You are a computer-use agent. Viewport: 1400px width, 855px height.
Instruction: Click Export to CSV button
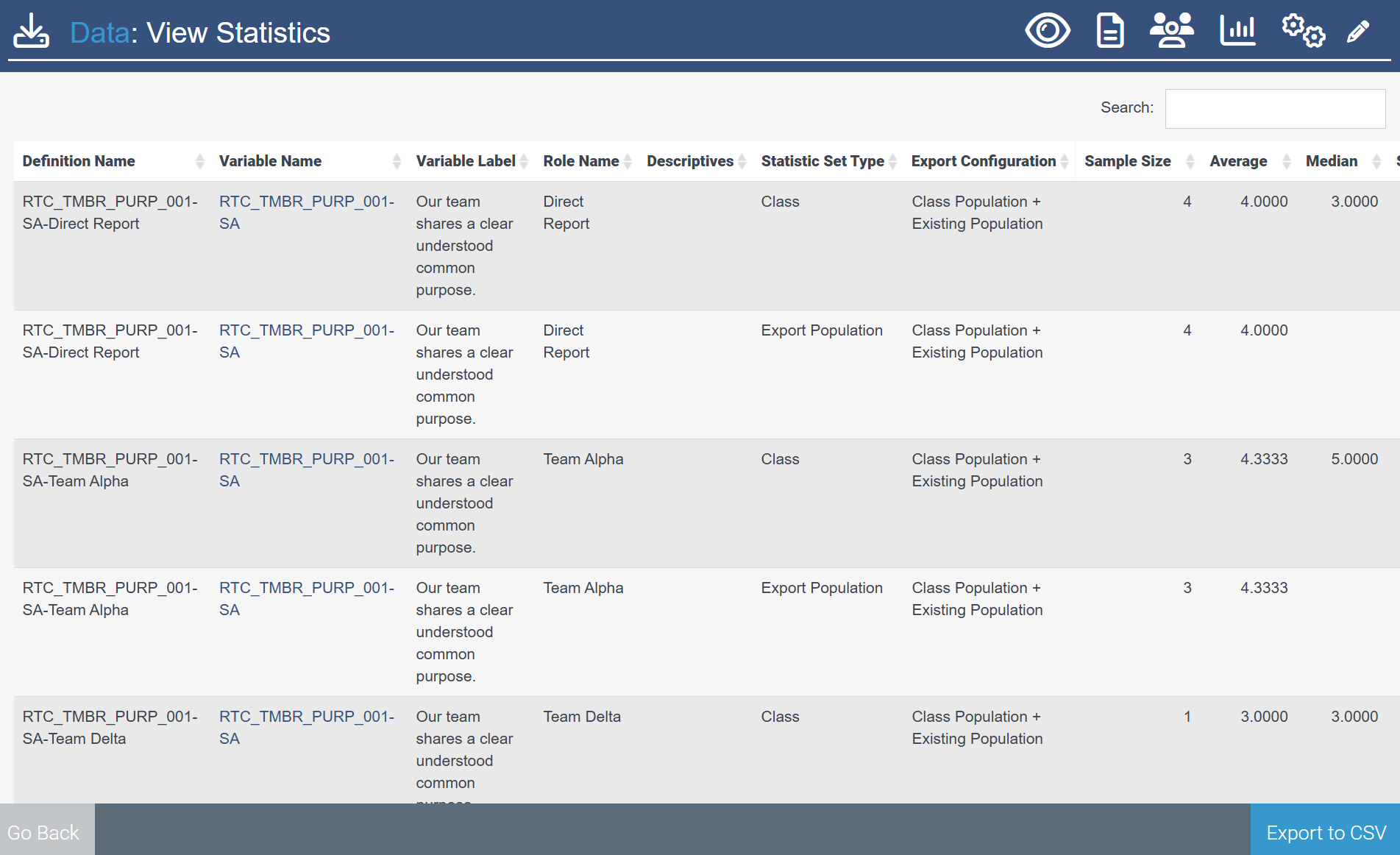pos(1325,832)
